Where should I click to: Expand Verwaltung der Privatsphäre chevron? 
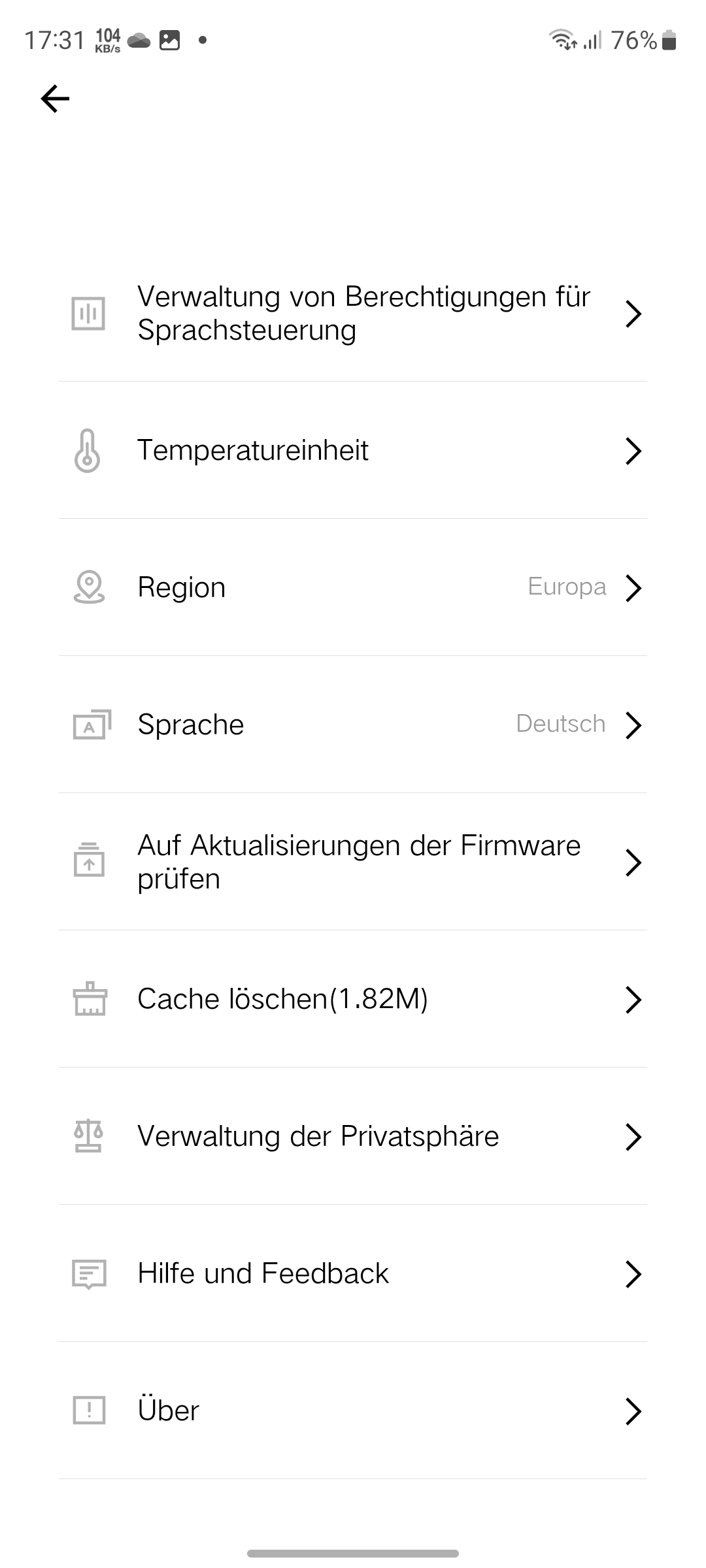pos(633,1136)
